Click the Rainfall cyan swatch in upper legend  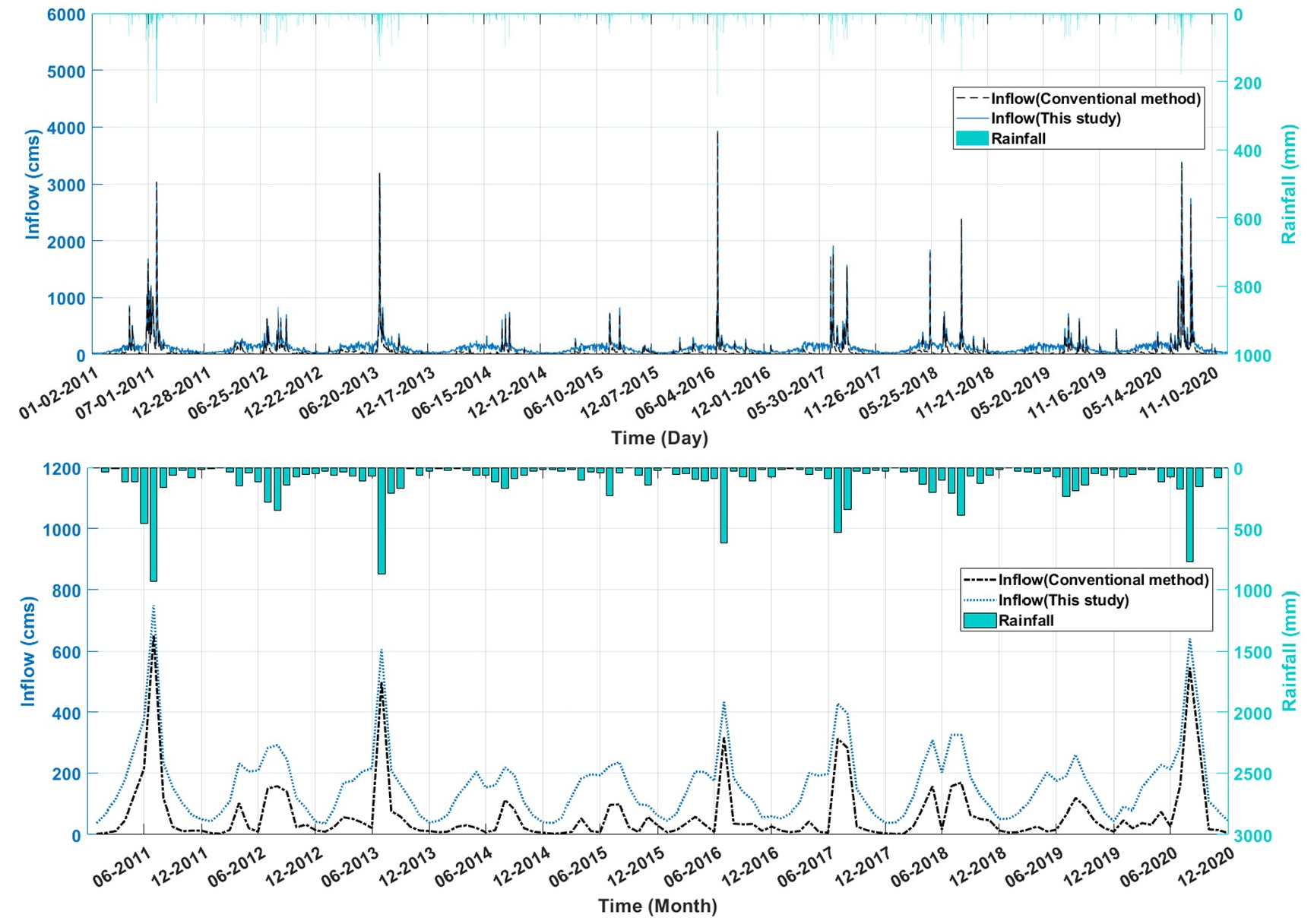click(x=972, y=138)
